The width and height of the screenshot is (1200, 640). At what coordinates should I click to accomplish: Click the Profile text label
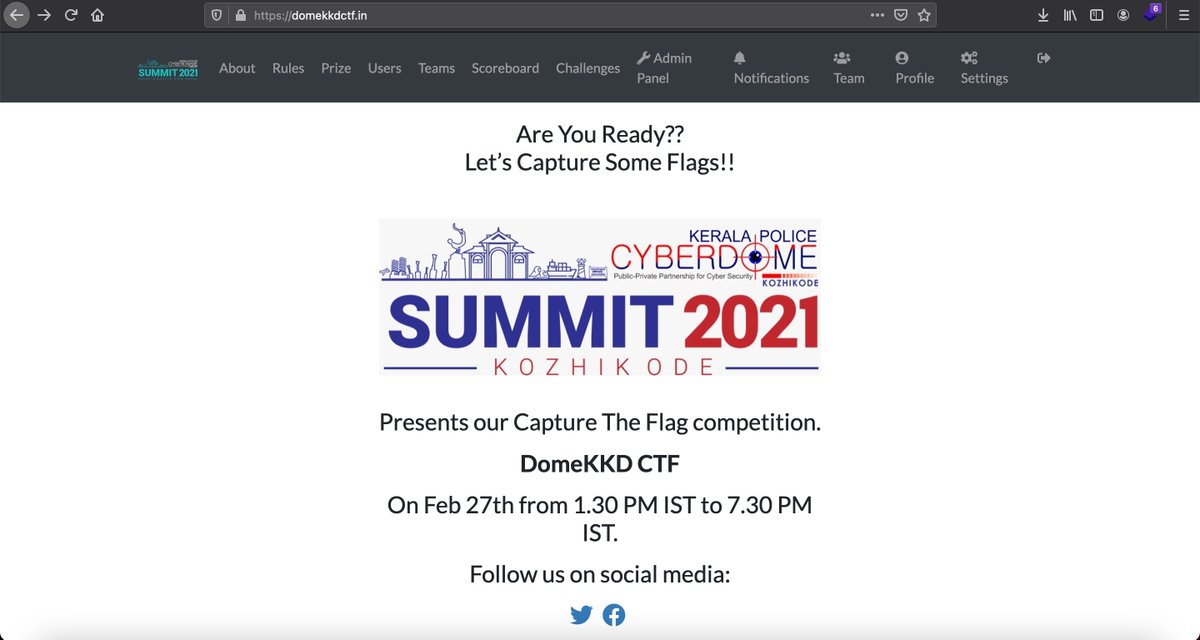click(x=914, y=78)
